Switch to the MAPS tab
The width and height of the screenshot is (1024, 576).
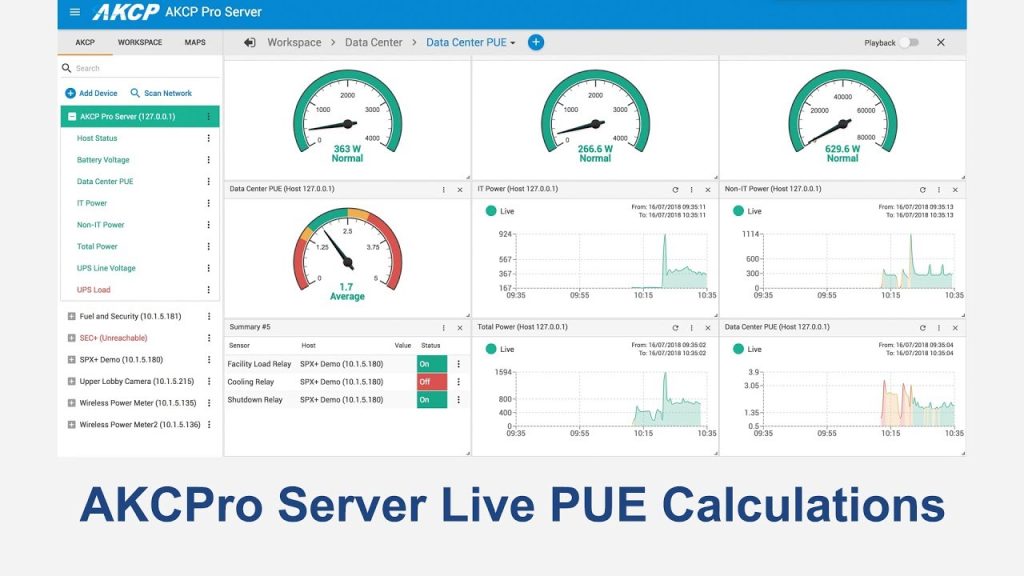coord(195,42)
